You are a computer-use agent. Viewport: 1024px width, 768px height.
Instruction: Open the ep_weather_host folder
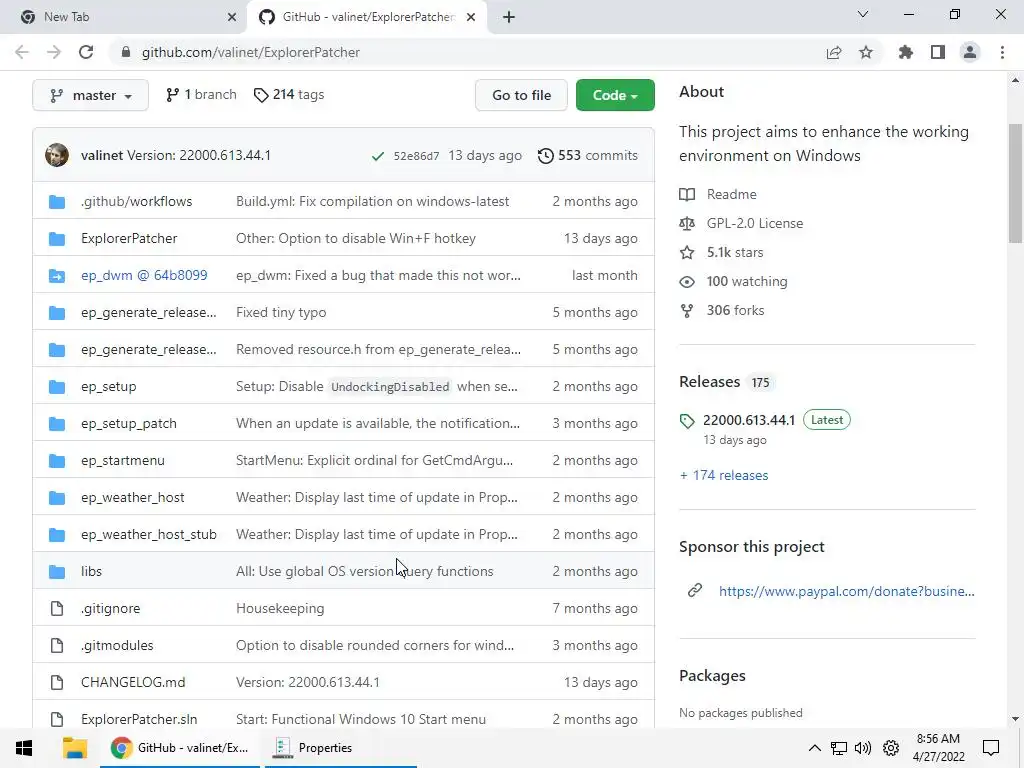tap(133, 498)
